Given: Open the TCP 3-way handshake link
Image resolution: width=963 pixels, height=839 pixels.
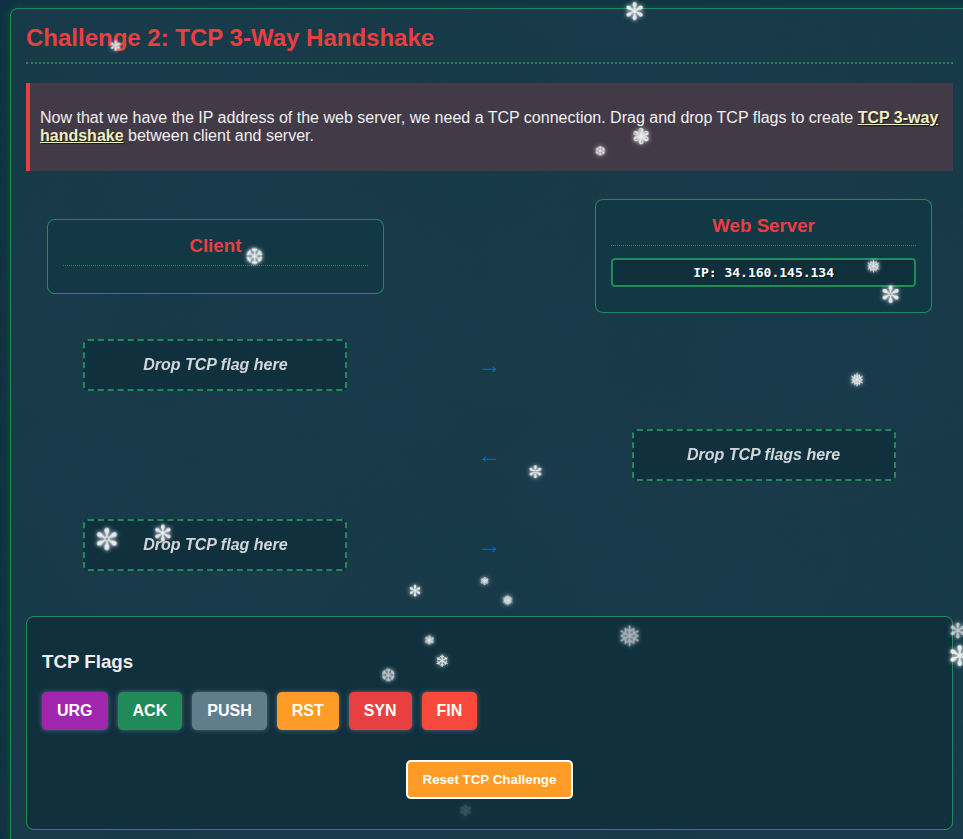Looking at the screenshot, I should (x=897, y=118).
